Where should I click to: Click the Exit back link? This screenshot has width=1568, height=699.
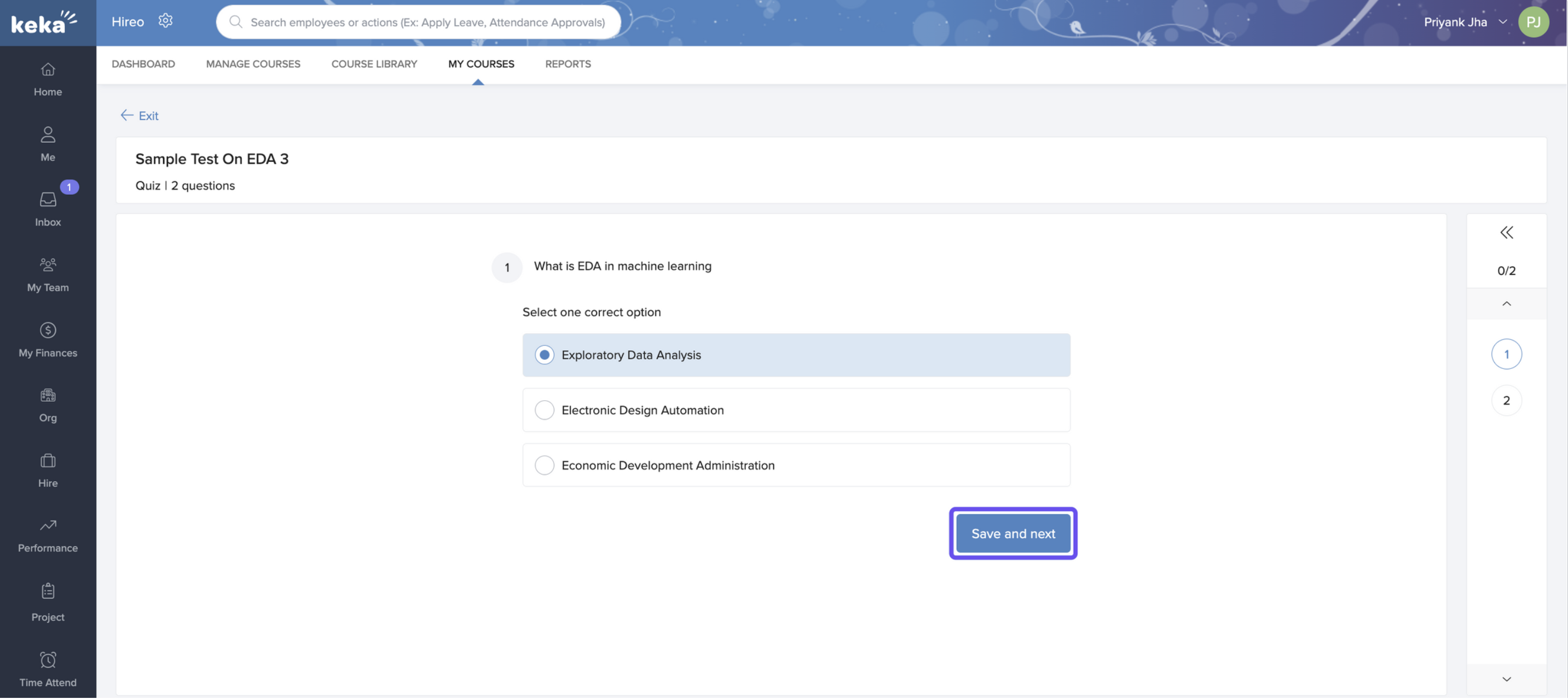140,115
